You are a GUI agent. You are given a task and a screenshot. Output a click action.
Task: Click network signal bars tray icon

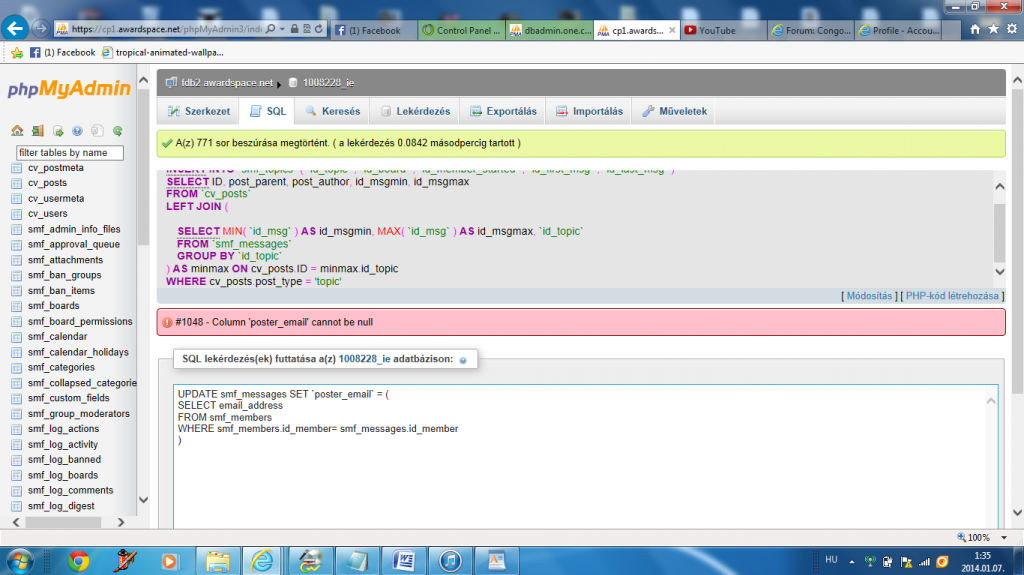924,561
